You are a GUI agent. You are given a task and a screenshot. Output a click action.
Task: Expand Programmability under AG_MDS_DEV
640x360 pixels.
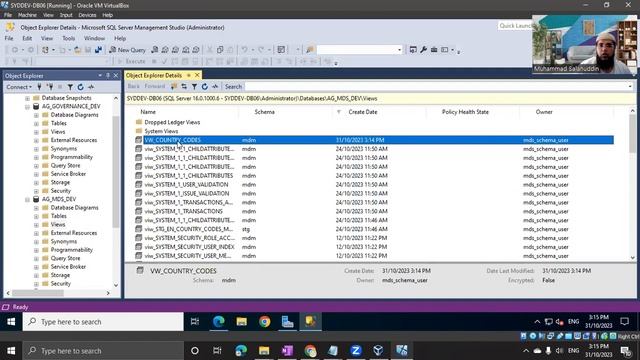click(x=36, y=250)
